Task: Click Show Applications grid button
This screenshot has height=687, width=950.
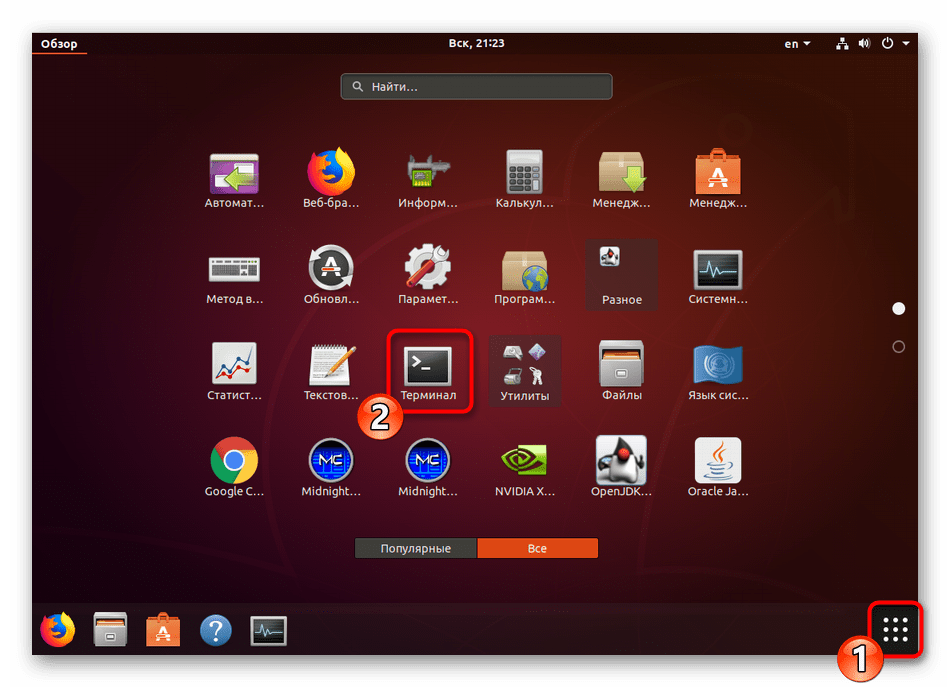Action: point(895,629)
